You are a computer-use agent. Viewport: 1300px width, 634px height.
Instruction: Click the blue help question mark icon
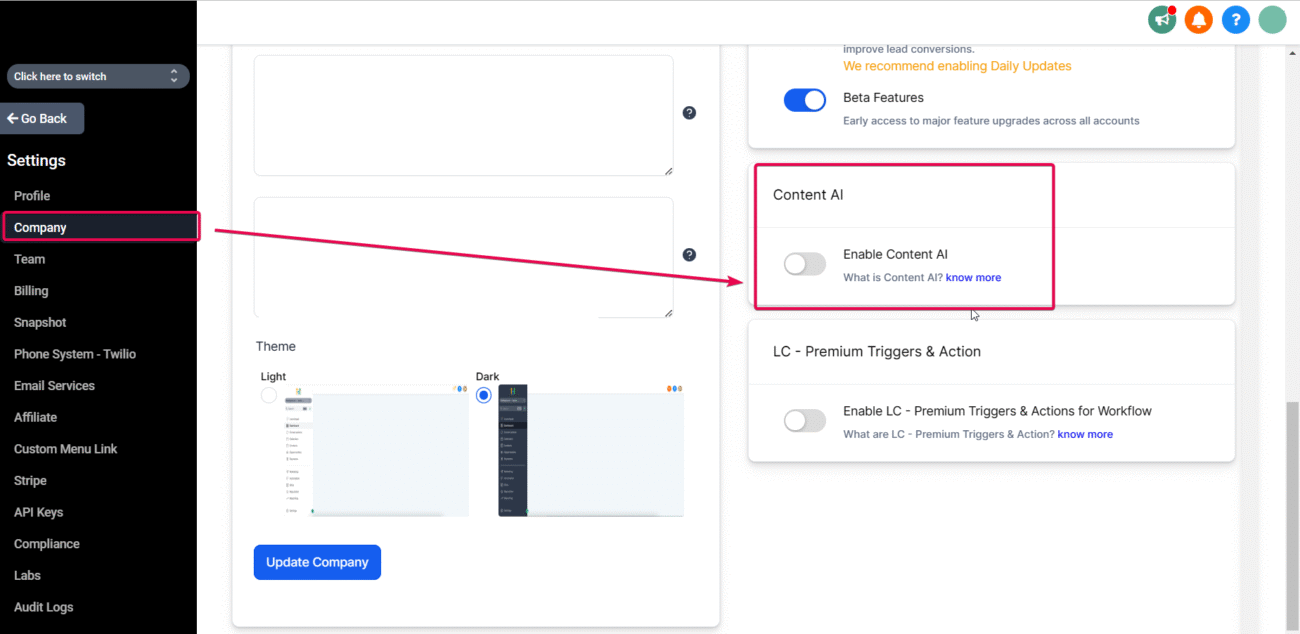[x=1236, y=19]
